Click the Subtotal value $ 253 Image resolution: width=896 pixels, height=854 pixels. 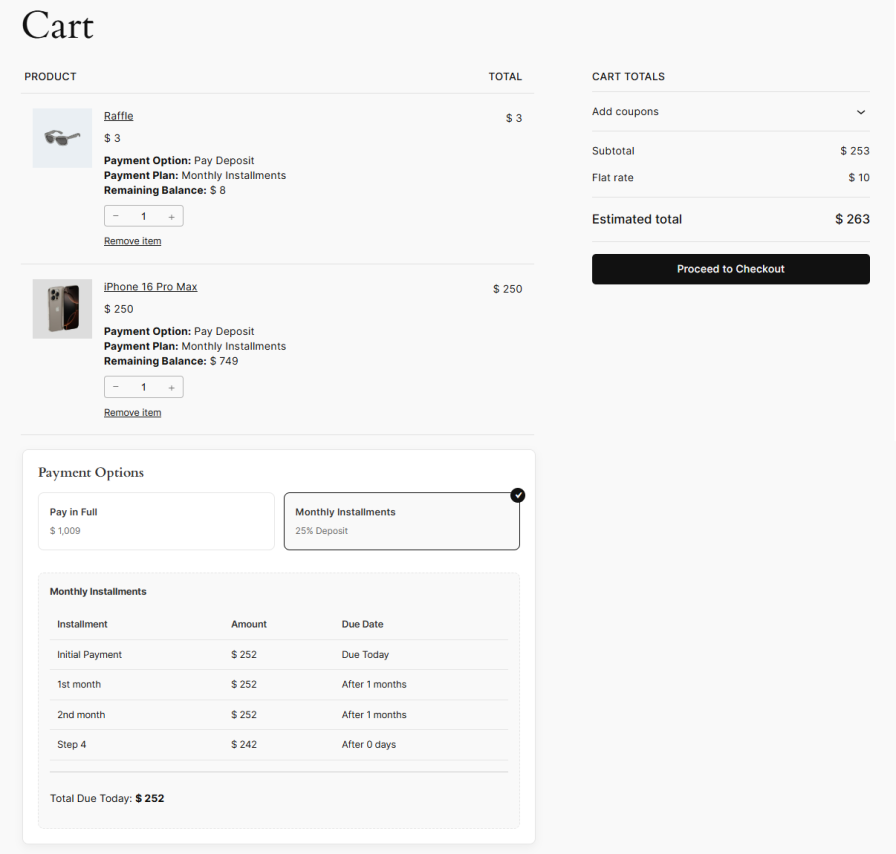pyautogui.click(x=854, y=151)
